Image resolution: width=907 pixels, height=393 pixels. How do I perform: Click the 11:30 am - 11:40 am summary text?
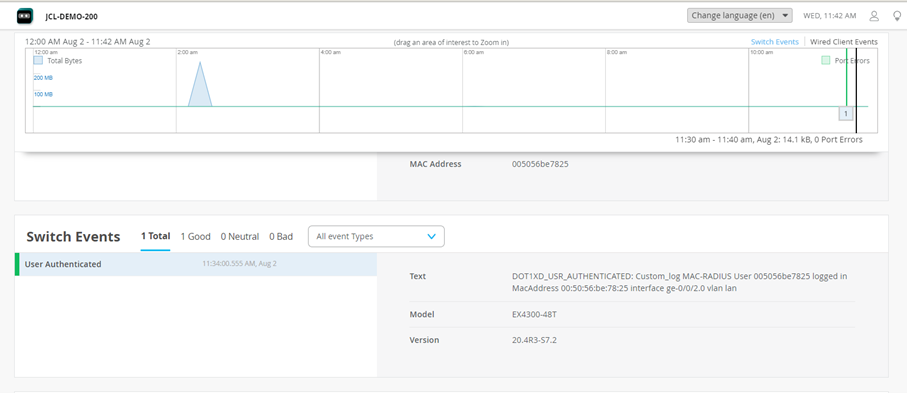pos(769,139)
